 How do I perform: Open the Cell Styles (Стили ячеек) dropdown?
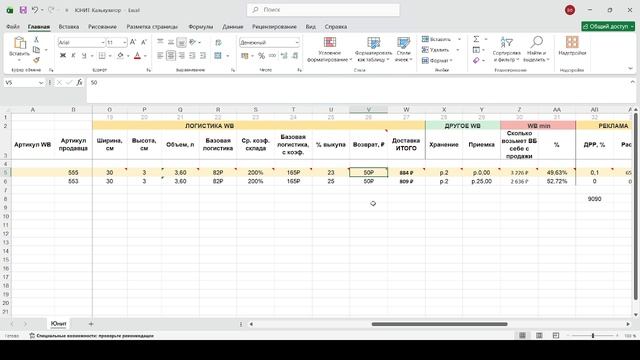click(403, 49)
